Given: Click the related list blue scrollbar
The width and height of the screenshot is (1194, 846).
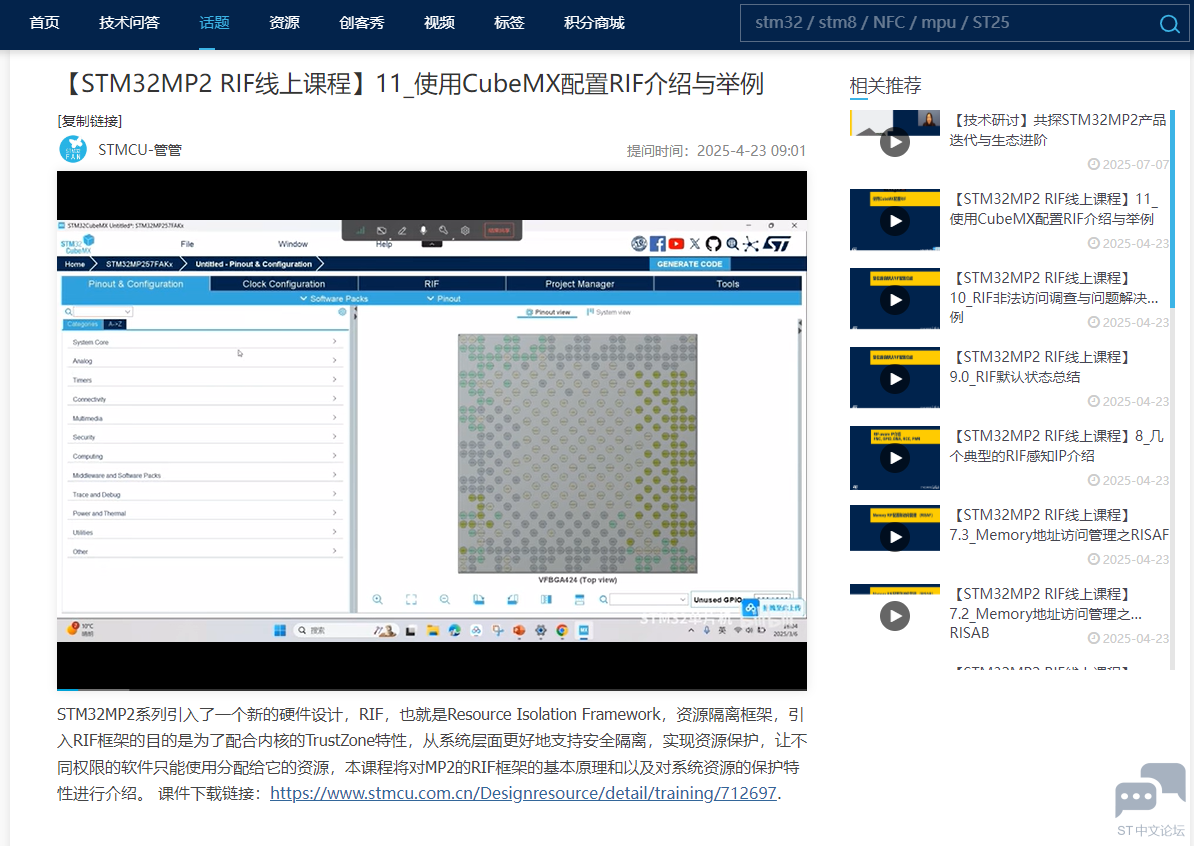Looking at the screenshot, I should coord(1172,209).
